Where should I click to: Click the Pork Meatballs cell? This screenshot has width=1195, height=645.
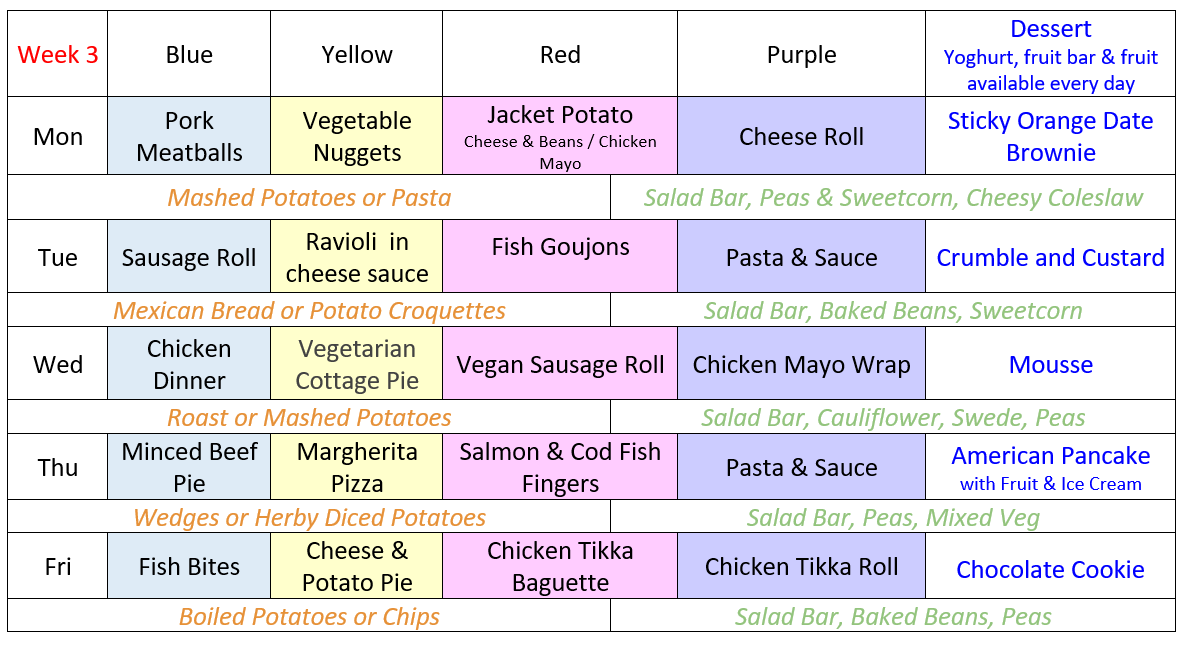coord(189,136)
